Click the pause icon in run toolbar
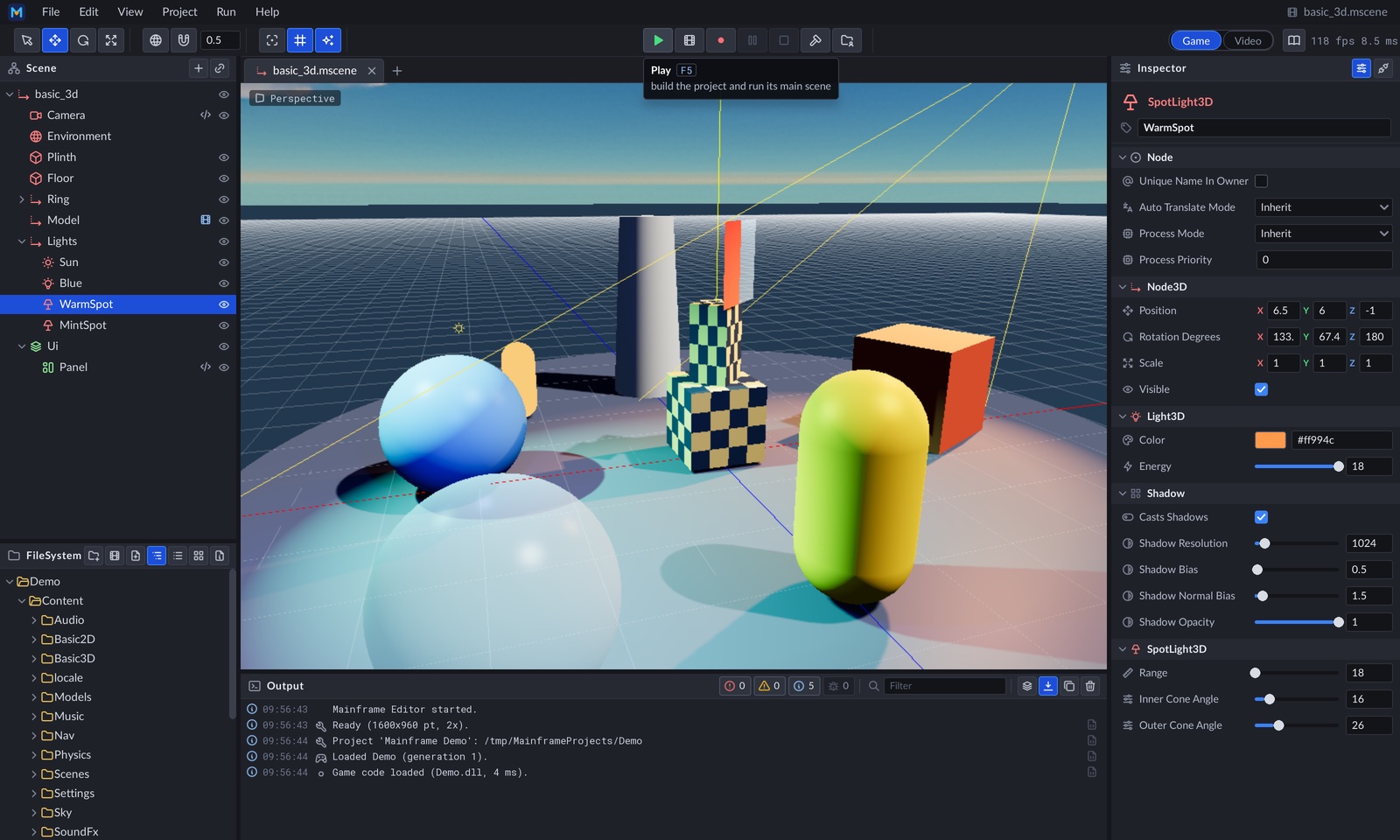 [x=752, y=40]
